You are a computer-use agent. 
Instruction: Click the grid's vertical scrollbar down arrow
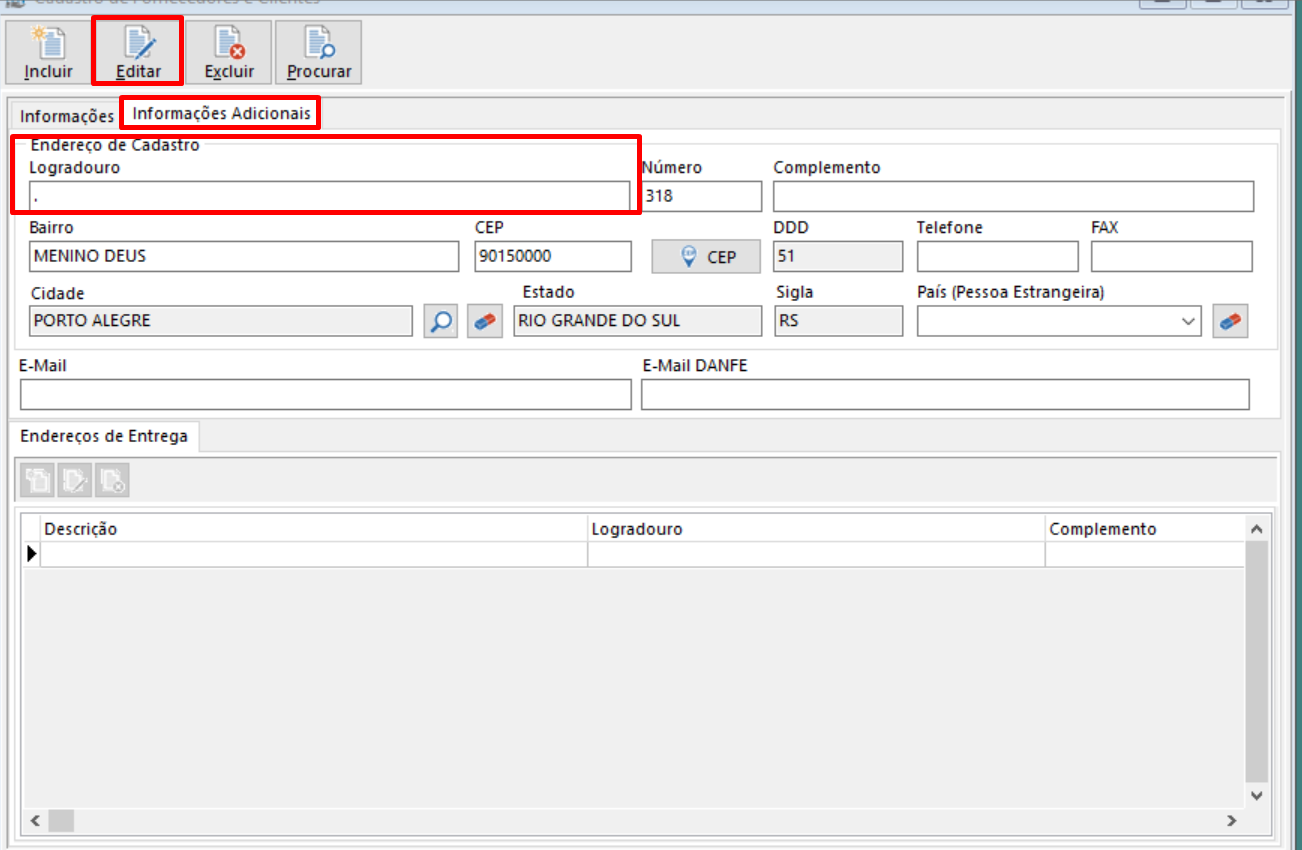1257,795
